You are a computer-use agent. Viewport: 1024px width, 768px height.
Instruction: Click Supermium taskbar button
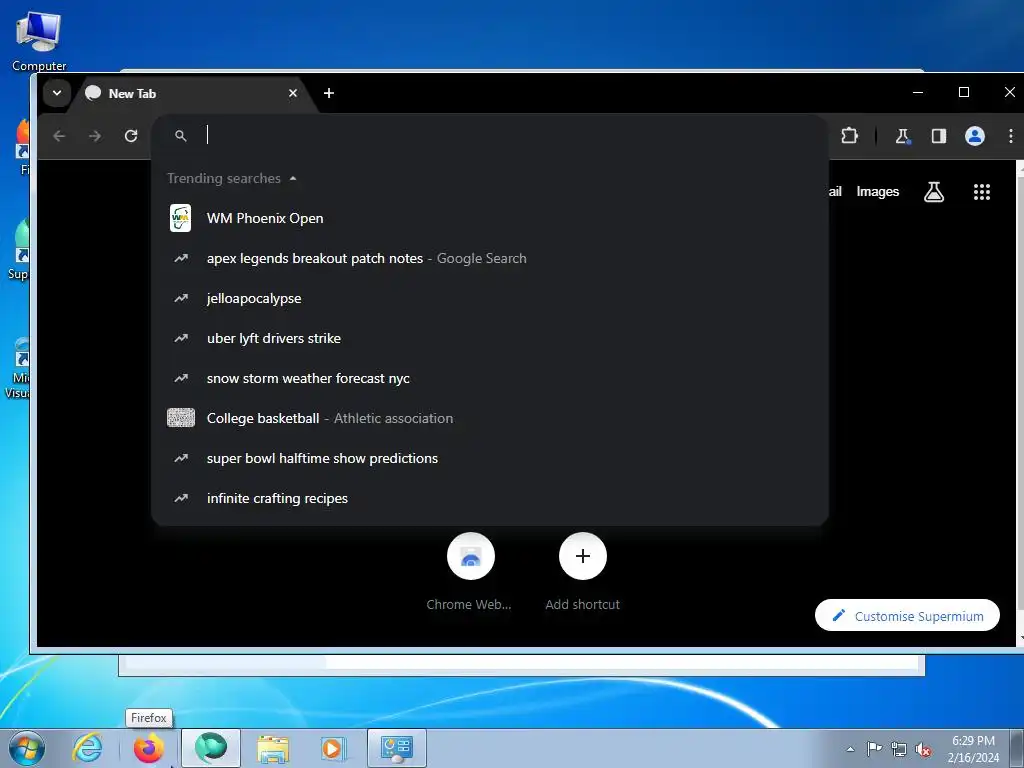click(210, 748)
